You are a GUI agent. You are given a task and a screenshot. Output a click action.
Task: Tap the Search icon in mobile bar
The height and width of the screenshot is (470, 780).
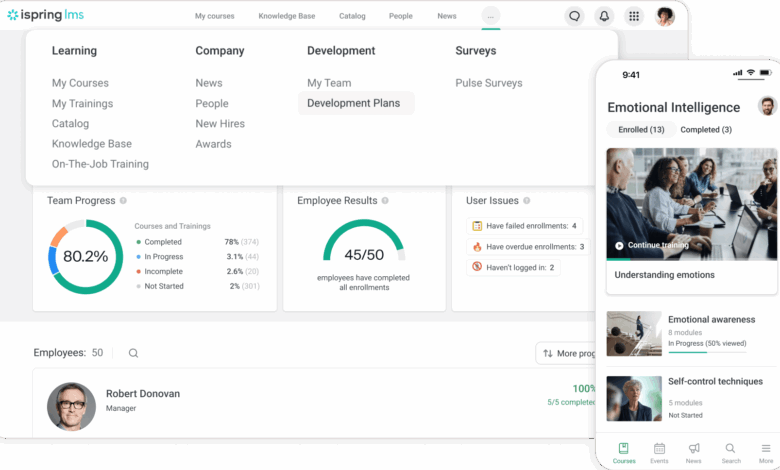pos(730,448)
